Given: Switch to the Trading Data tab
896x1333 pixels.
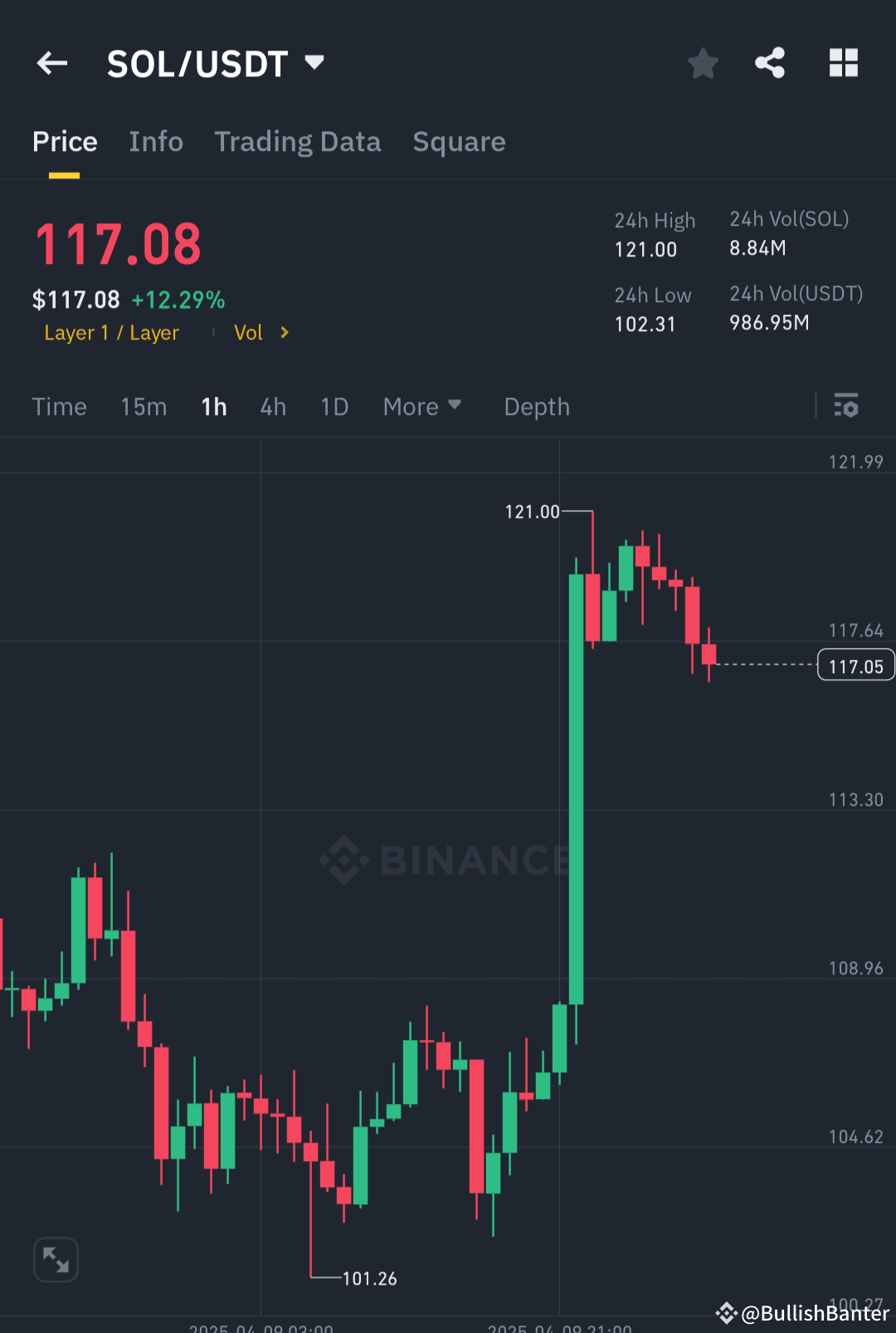Looking at the screenshot, I should coord(297,142).
